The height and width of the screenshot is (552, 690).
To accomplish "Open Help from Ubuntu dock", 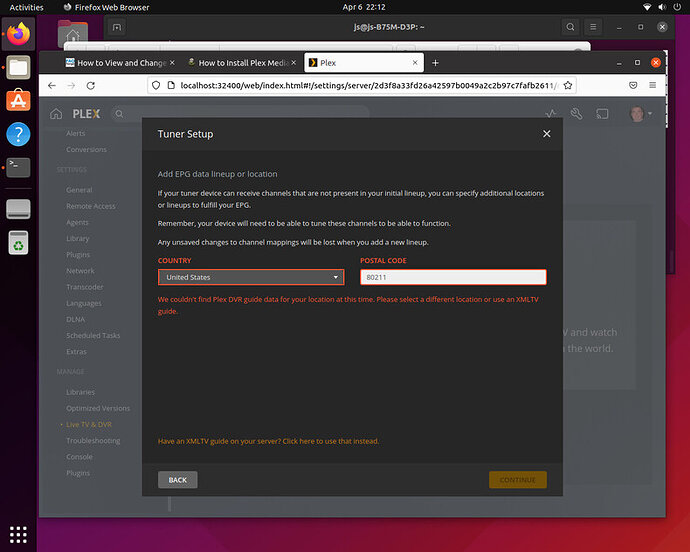I will pos(18,134).
